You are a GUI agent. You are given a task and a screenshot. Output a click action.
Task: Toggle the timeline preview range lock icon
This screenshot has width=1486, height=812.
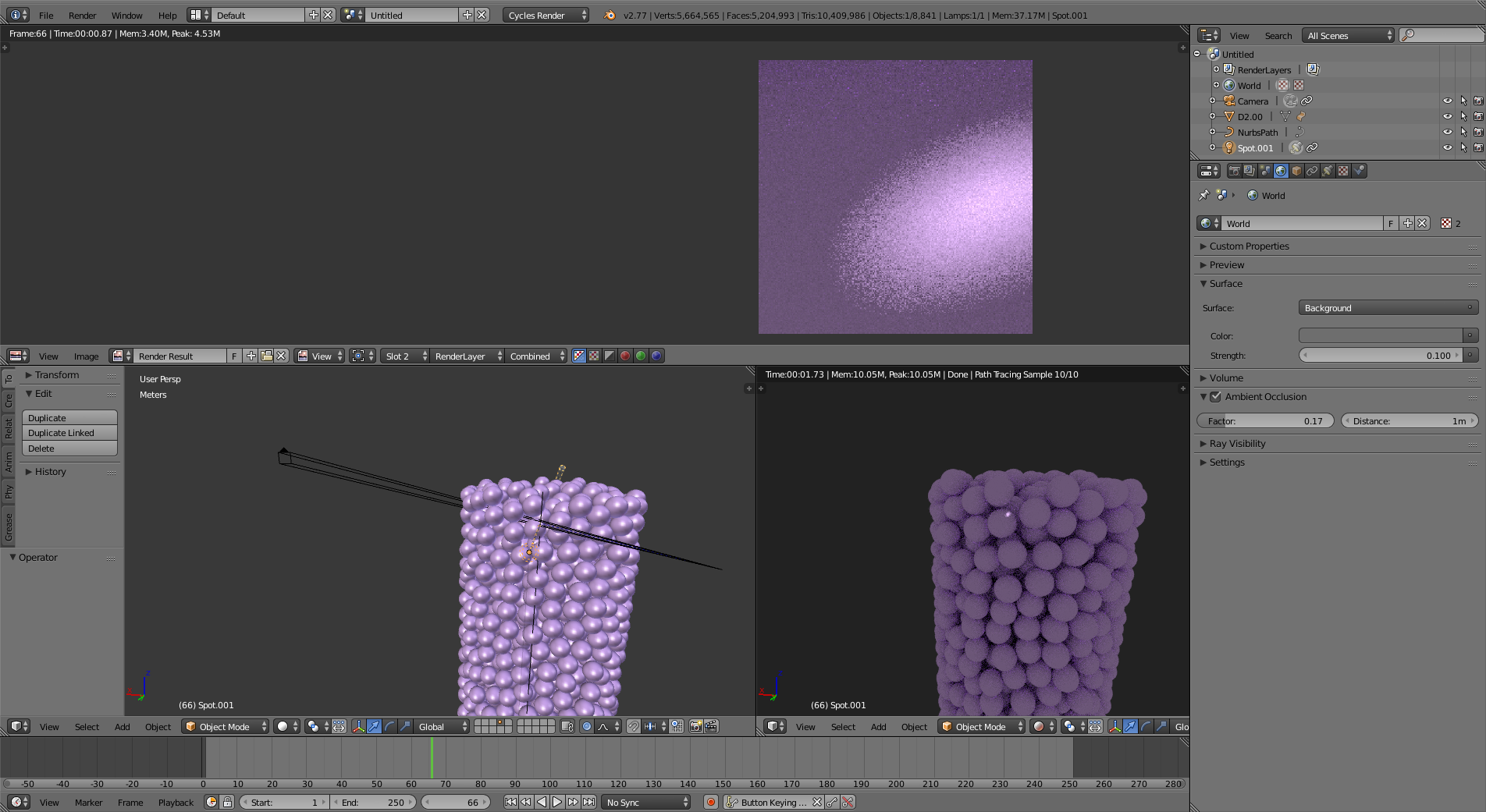[x=227, y=802]
